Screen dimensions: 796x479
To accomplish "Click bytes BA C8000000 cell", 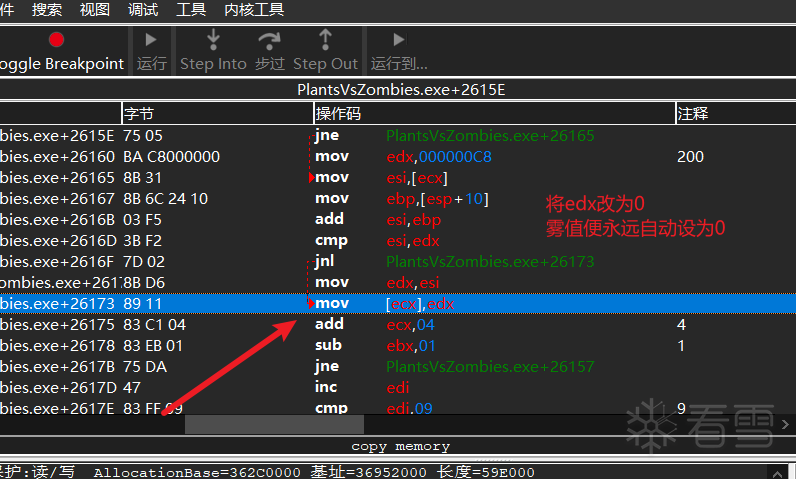I will point(171,156).
